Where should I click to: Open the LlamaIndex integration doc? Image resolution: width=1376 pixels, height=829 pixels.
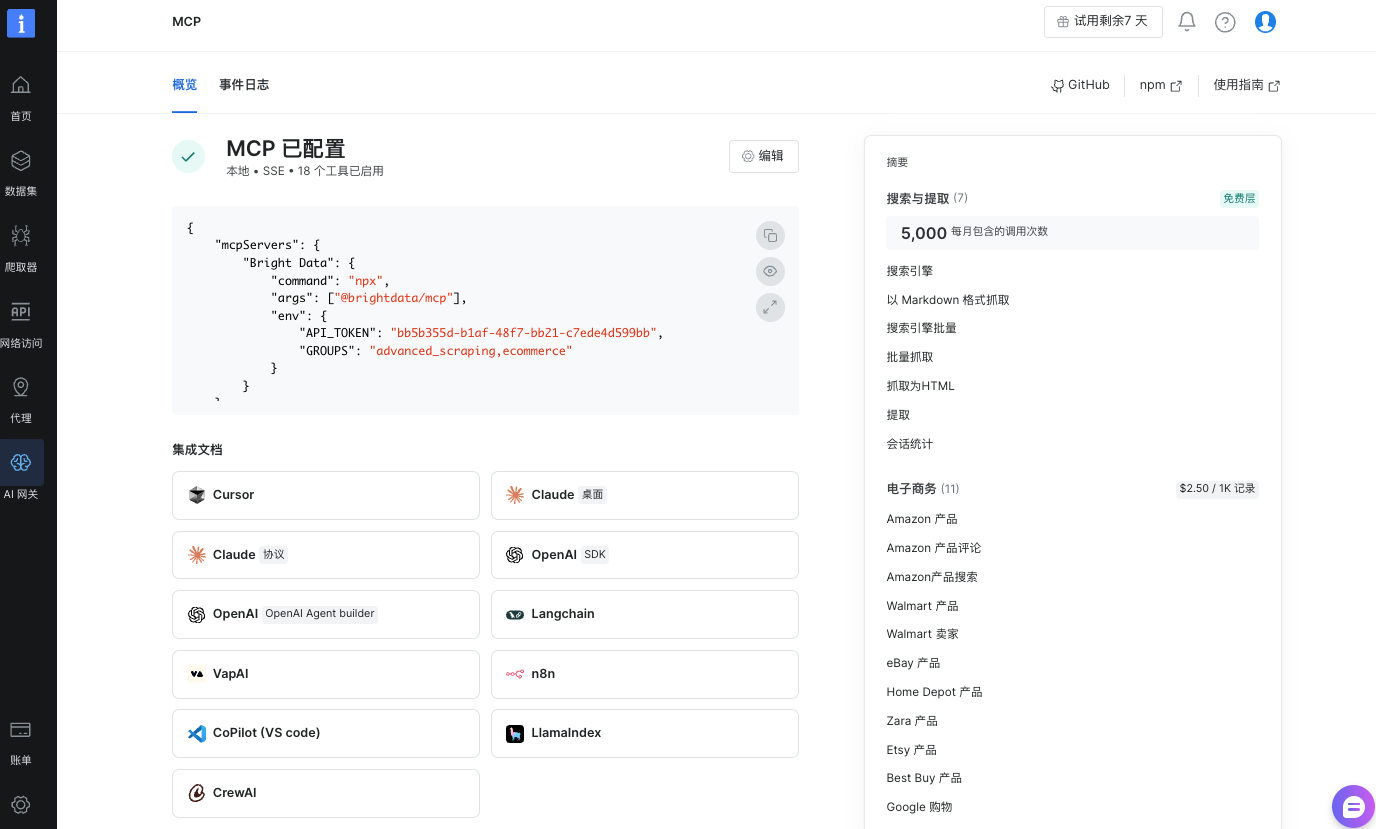point(645,733)
